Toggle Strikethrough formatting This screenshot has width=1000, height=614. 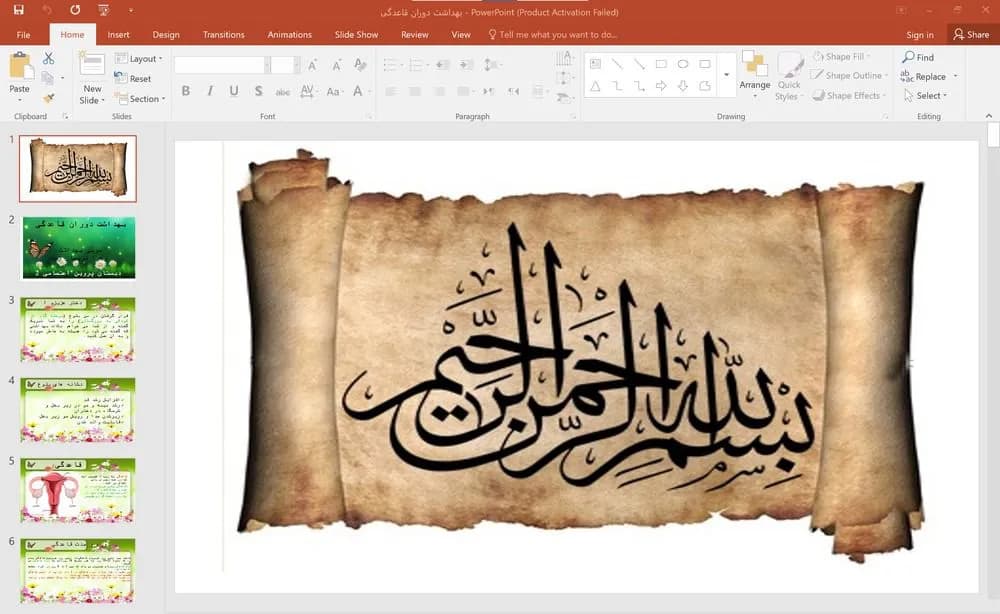[x=283, y=92]
